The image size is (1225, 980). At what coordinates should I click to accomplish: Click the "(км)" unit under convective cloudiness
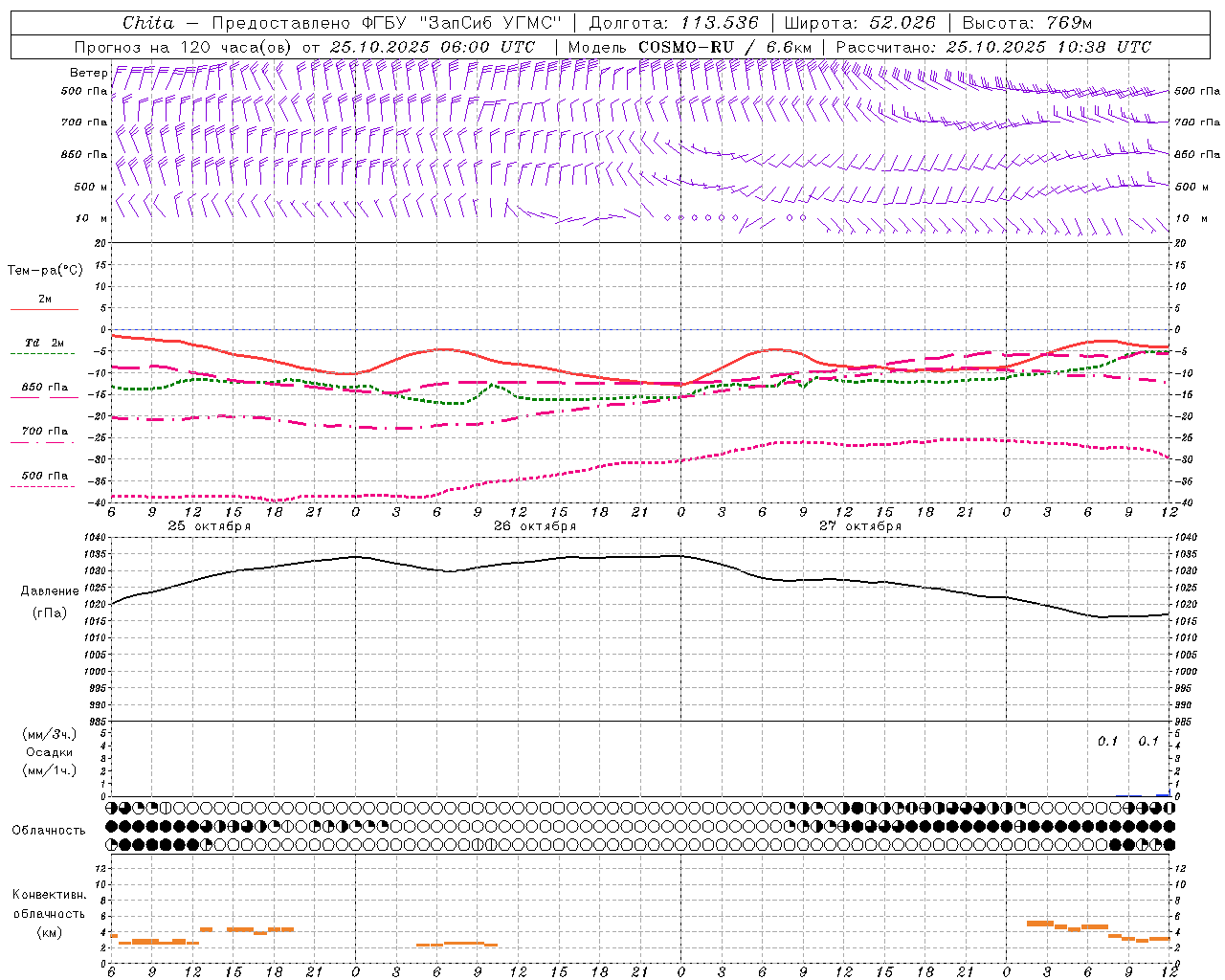pos(50,932)
